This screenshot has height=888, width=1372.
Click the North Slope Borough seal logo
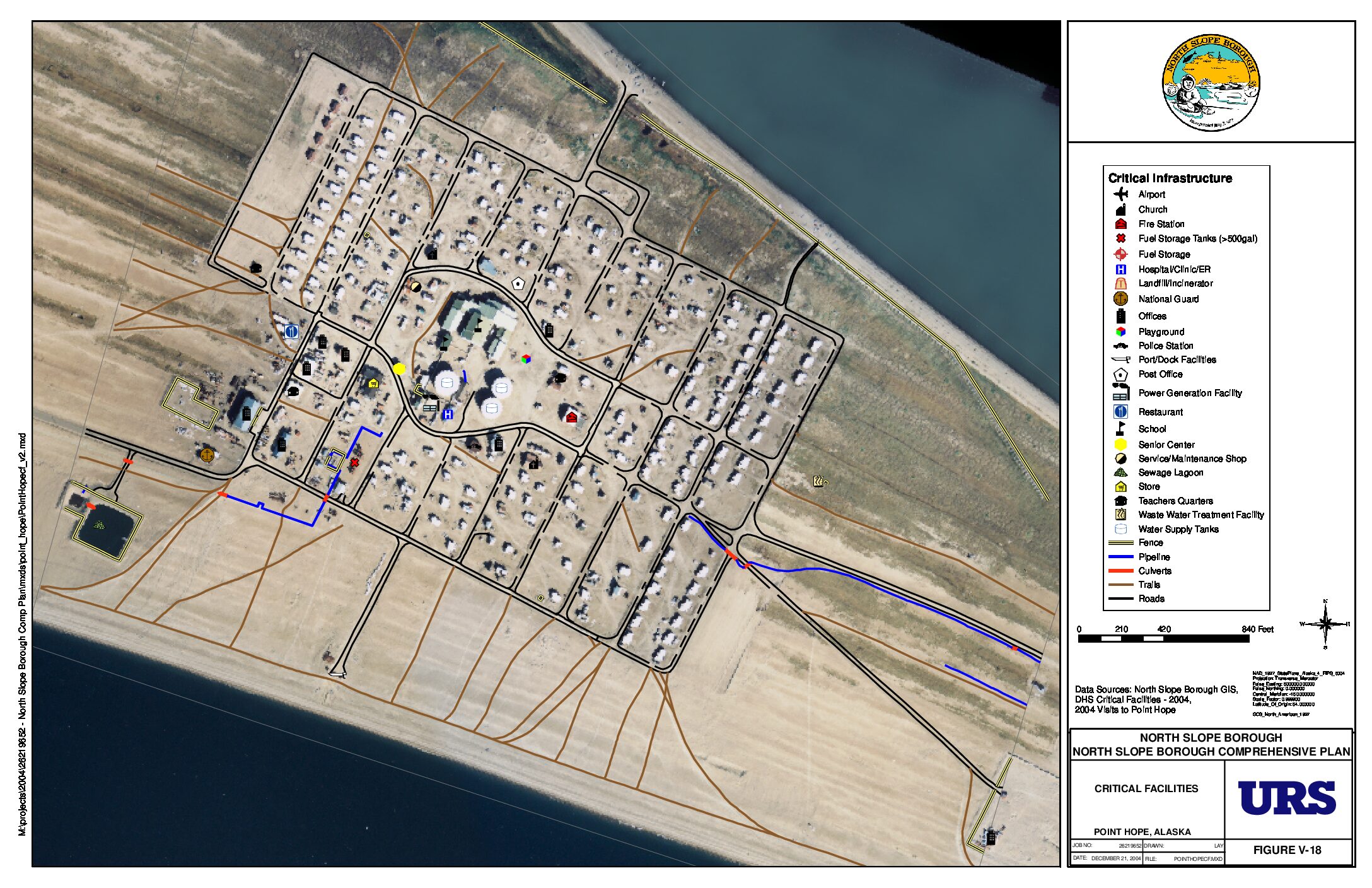click(x=1211, y=83)
